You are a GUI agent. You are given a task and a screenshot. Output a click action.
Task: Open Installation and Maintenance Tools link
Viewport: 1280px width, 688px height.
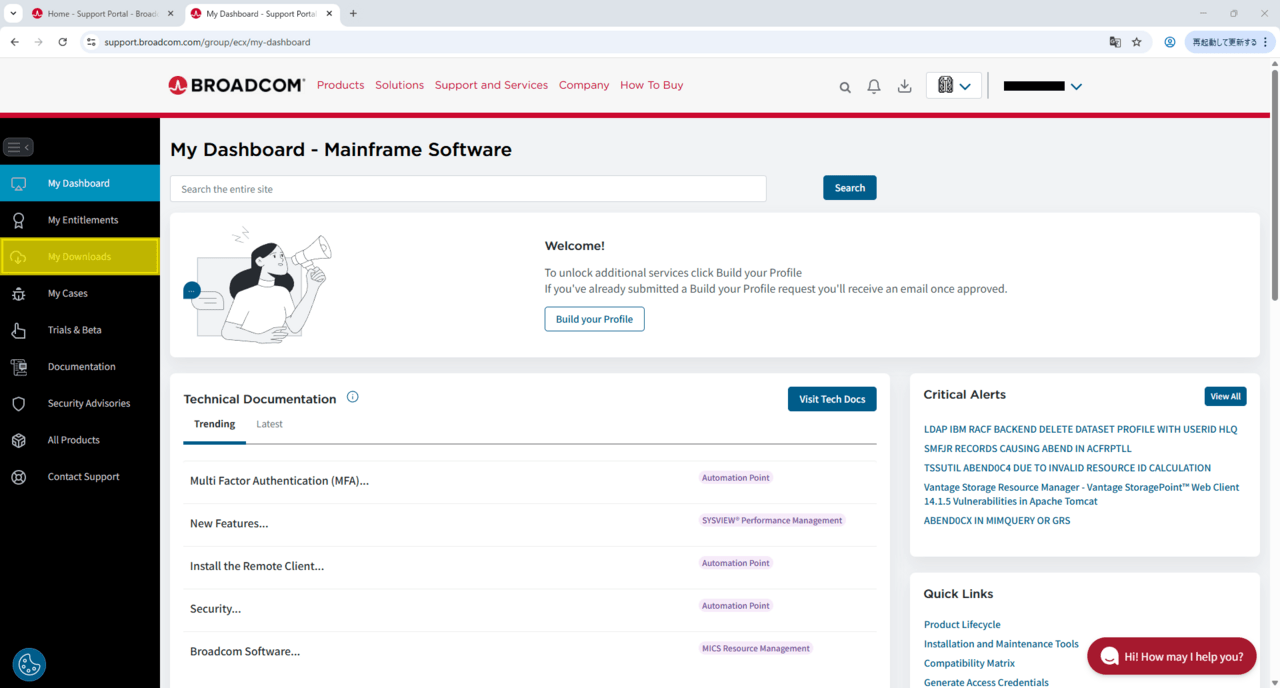[1001, 644]
